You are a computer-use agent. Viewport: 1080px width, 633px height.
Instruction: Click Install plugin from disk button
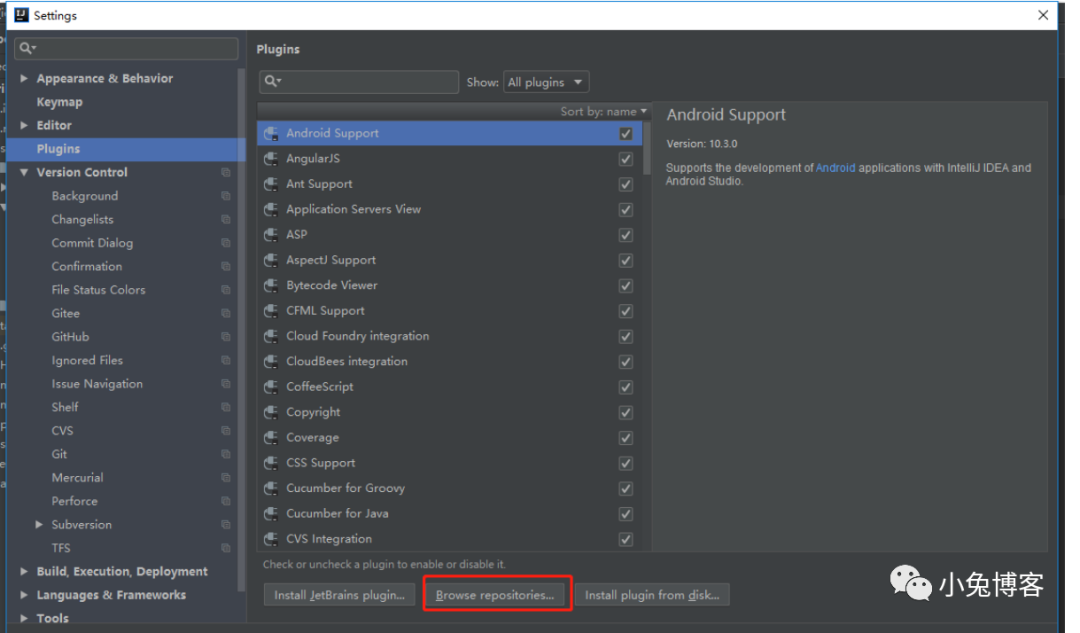coord(652,595)
